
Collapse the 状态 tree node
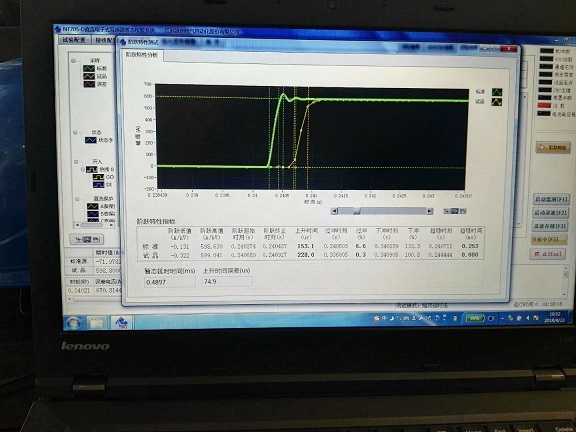coord(75,132)
